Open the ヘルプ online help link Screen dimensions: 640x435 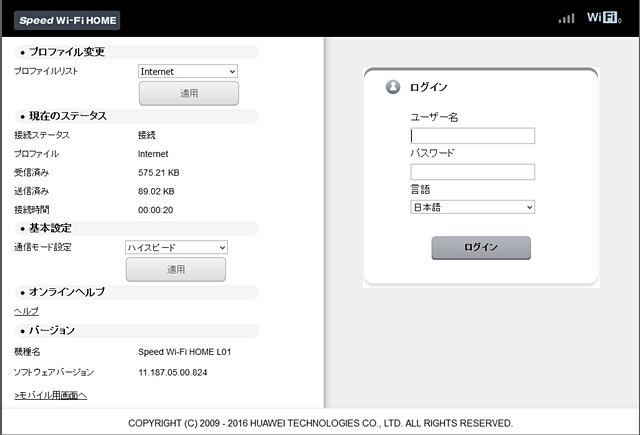27,311
